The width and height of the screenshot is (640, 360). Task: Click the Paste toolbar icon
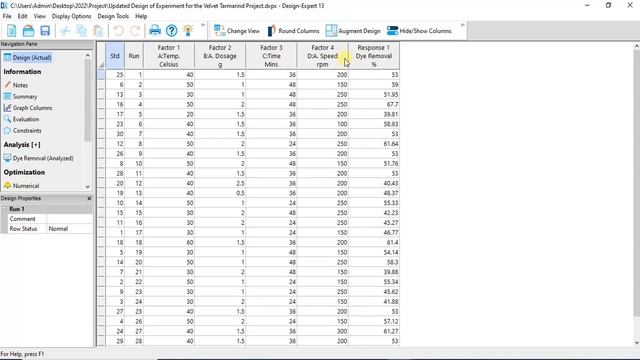[x=98, y=31]
